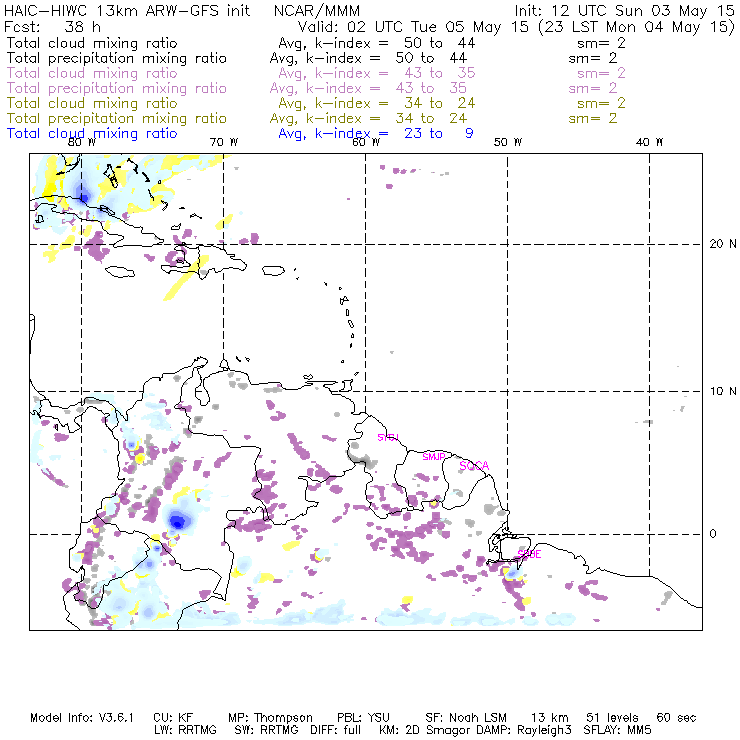740x740 pixels.
Task: Click the '10 N' latitude label
Action: tap(723, 391)
